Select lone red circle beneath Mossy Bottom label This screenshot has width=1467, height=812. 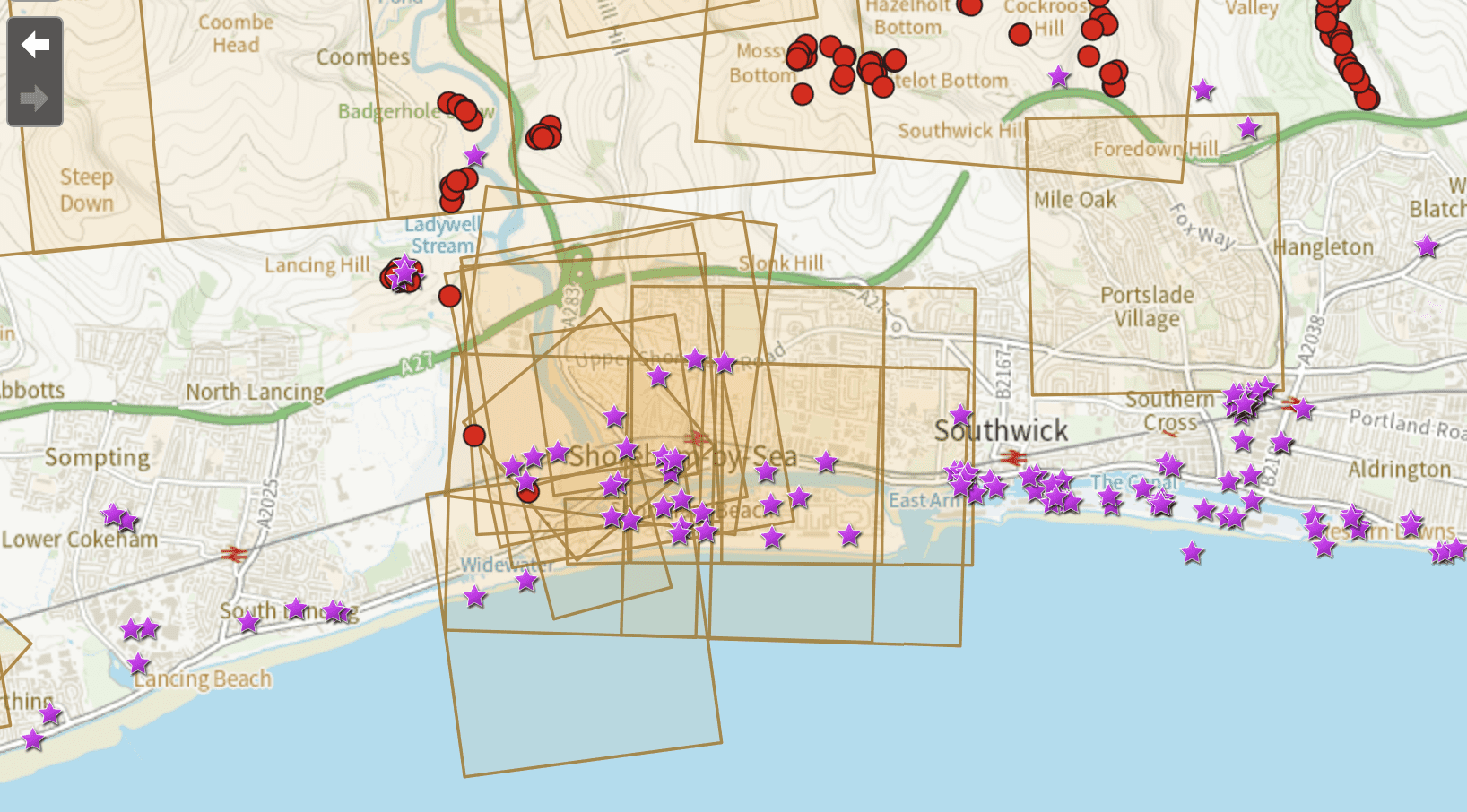point(803,93)
